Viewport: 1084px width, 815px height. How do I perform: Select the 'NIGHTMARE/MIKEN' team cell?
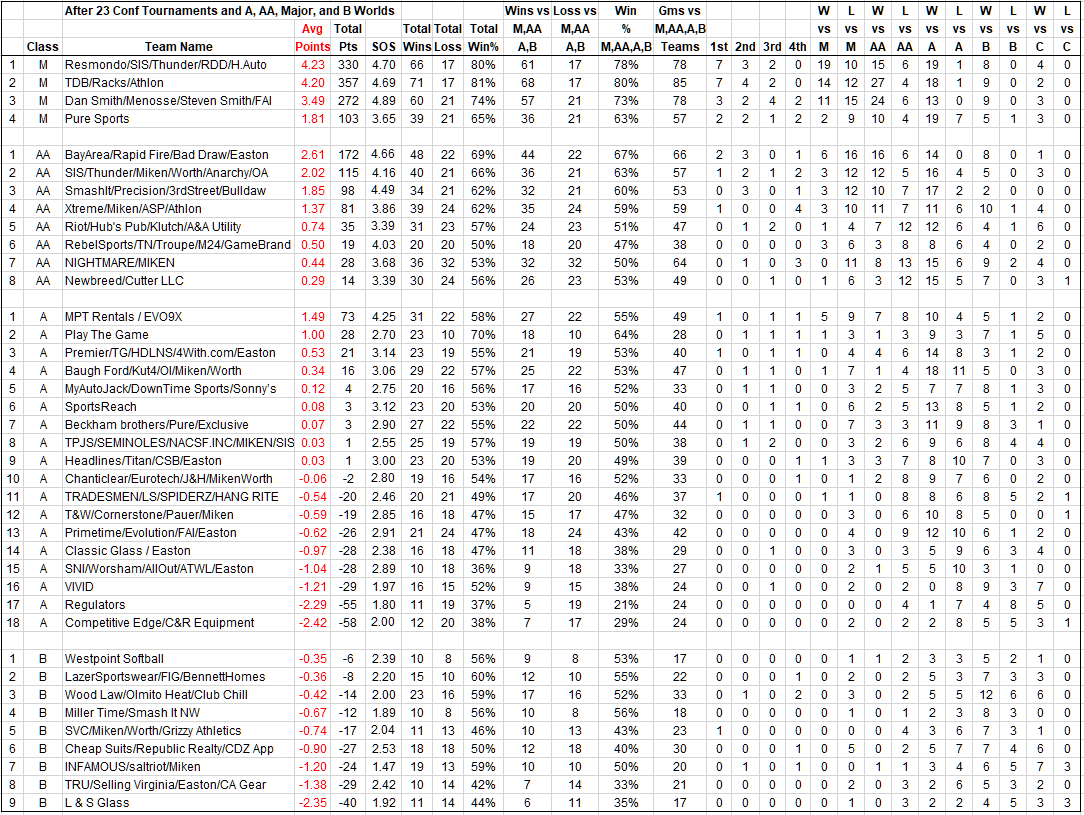[x=178, y=263]
